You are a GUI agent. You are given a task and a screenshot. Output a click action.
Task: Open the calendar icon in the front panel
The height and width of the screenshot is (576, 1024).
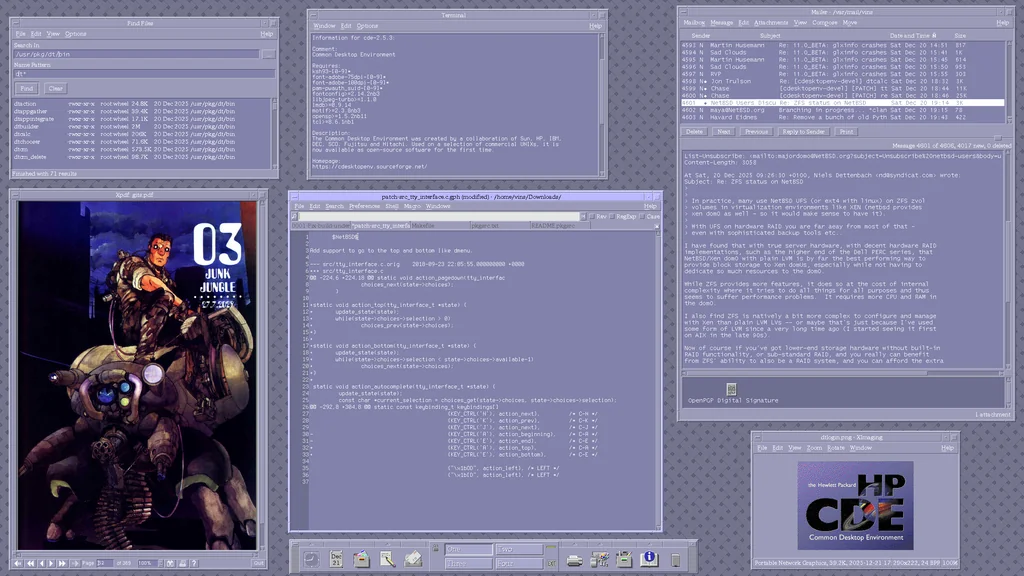pyautogui.click(x=336, y=559)
